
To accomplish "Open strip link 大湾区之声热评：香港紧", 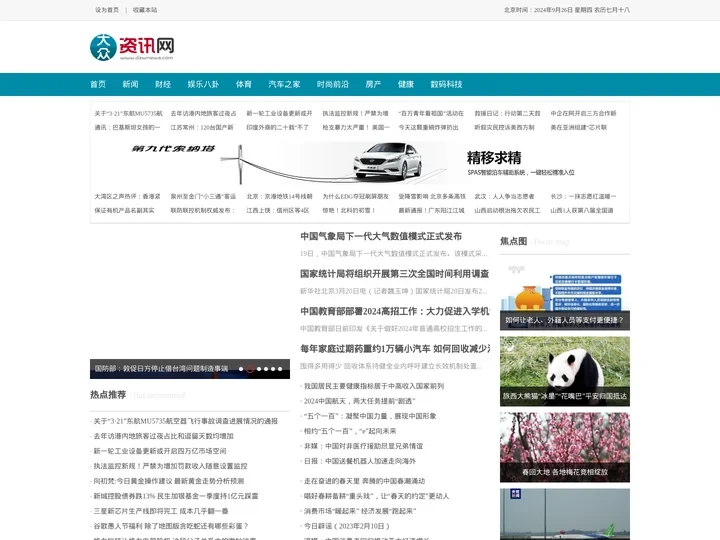I will click(x=127, y=197).
